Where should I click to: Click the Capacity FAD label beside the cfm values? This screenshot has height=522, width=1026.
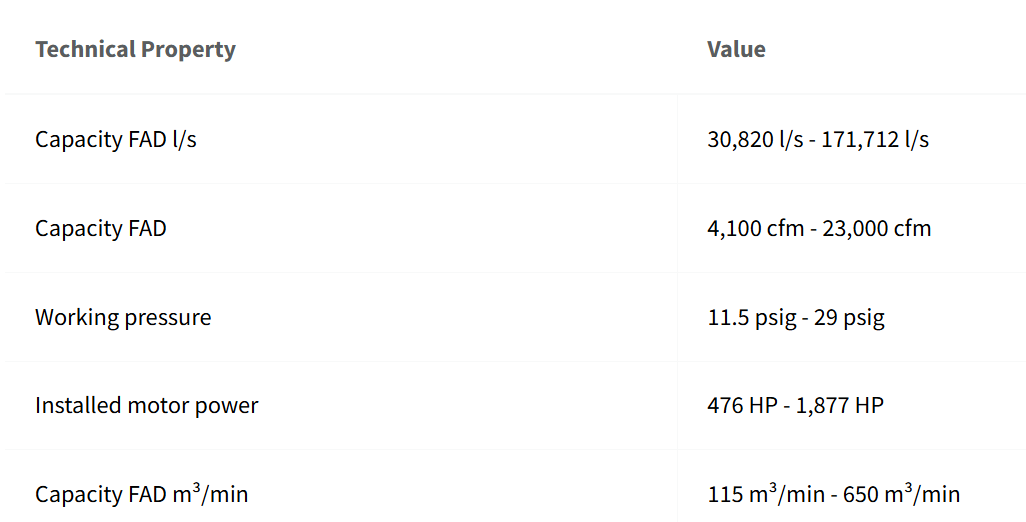pyautogui.click(x=101, y=228)
